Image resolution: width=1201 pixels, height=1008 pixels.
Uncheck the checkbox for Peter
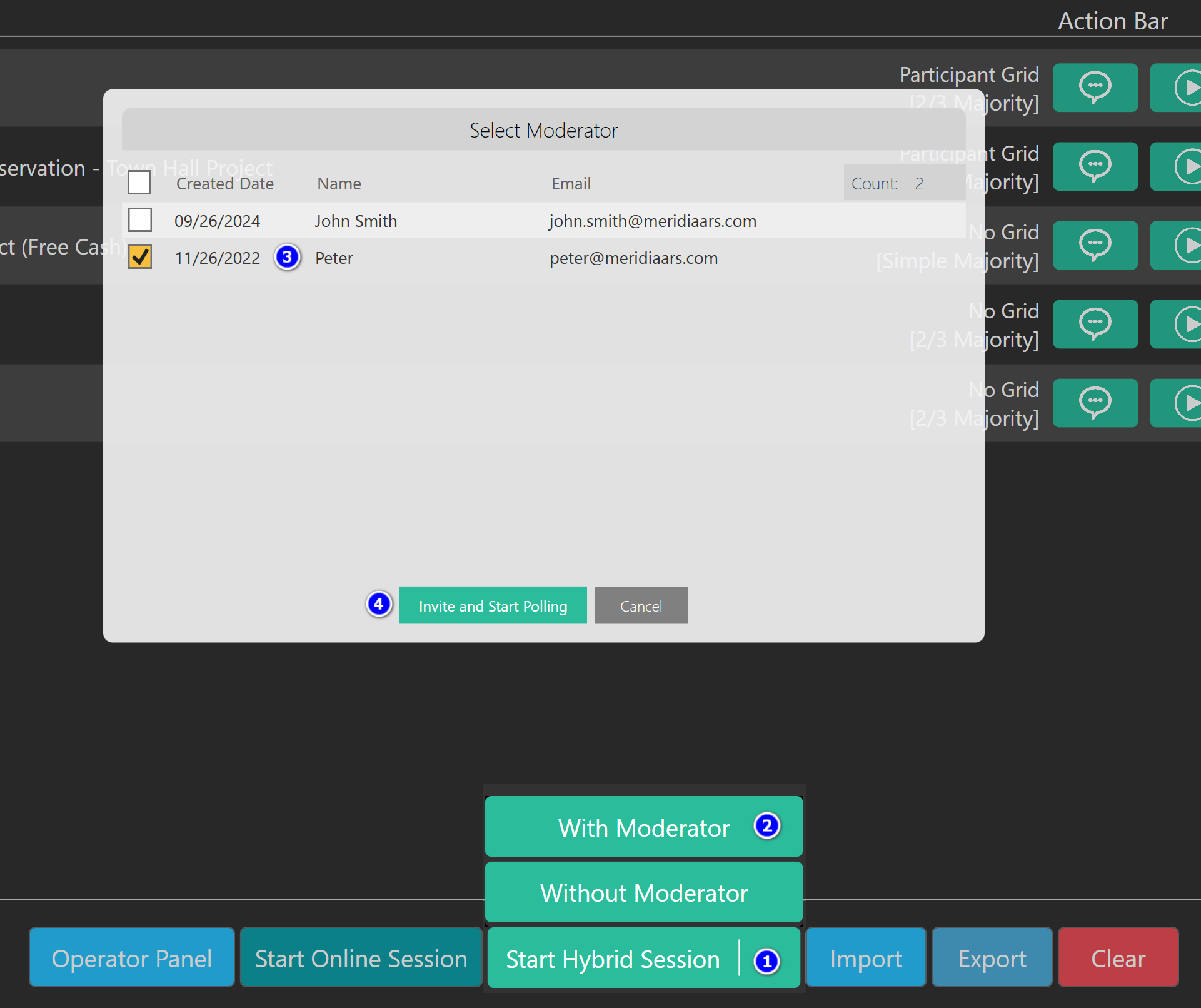pos(139,257)
